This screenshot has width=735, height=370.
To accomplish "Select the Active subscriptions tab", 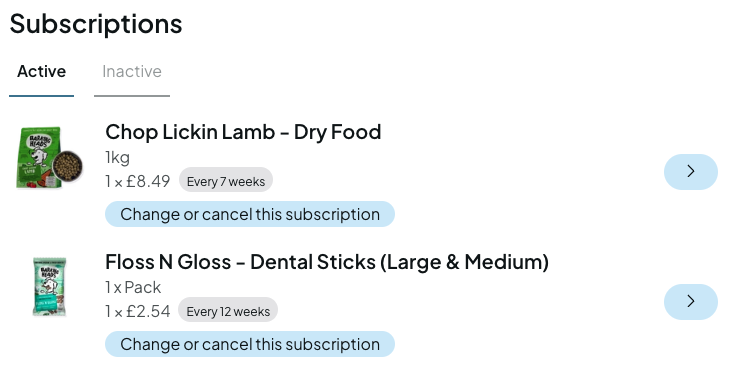I will click(41, 71).
